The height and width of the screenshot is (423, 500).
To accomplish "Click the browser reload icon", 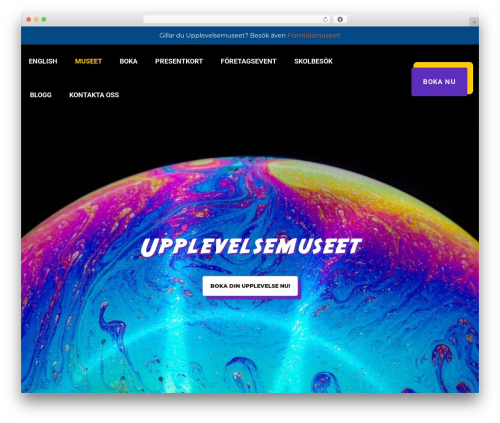I will point(325,19).
